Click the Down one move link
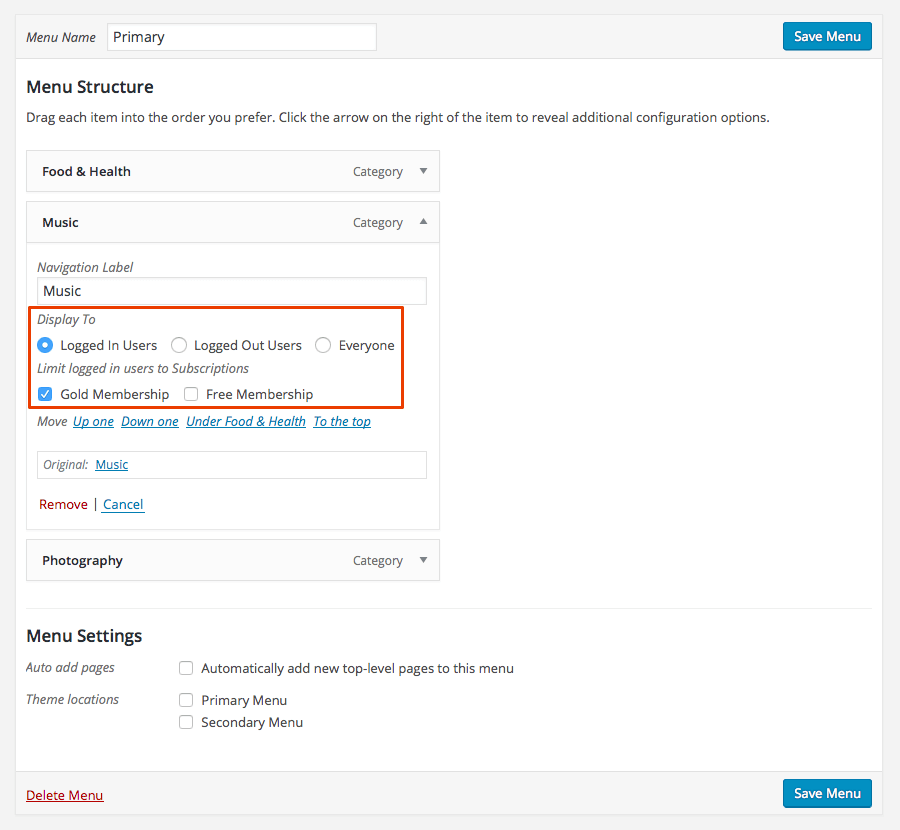This screenshot has width=900, height=830. [150, 421]
